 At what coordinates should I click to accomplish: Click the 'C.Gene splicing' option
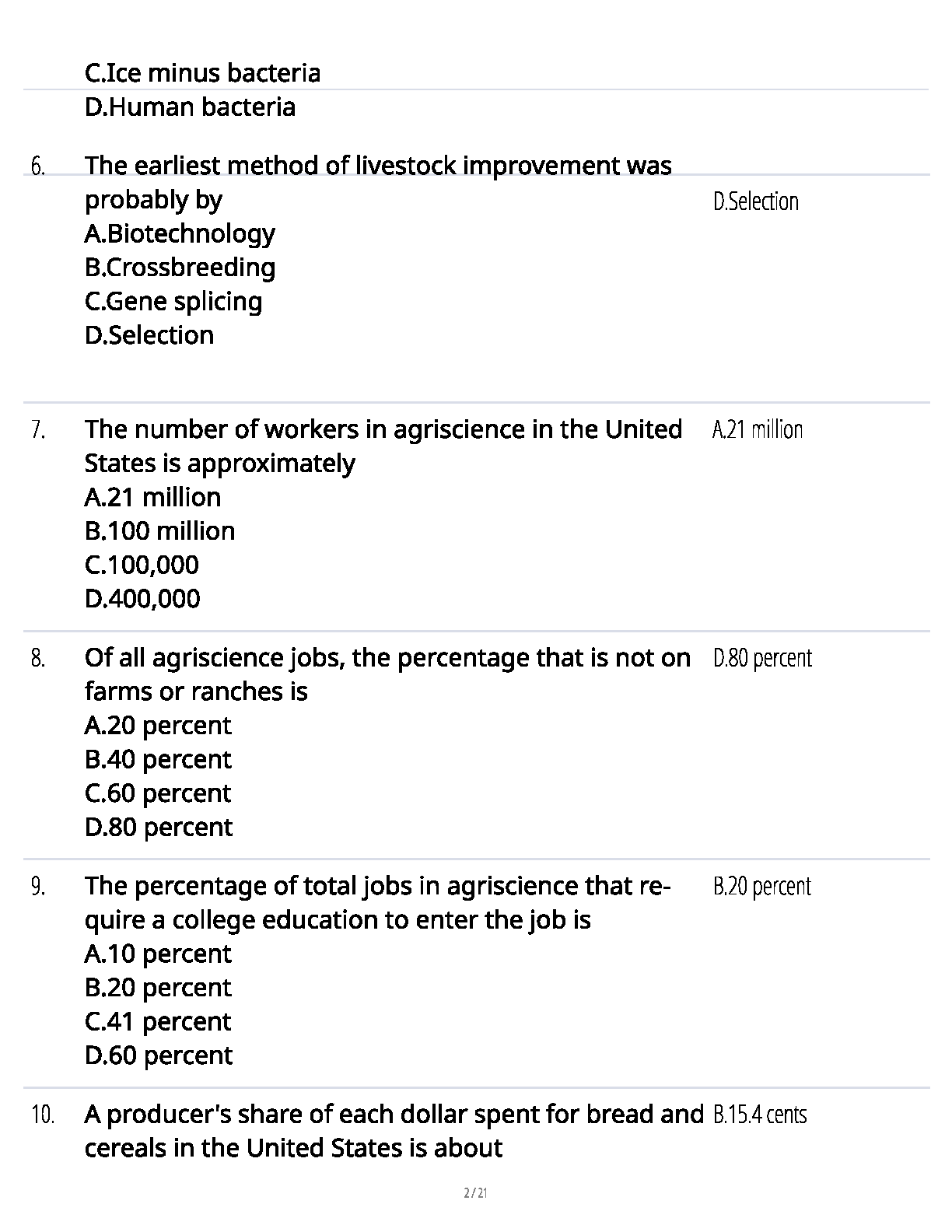(x=173, y=301)
